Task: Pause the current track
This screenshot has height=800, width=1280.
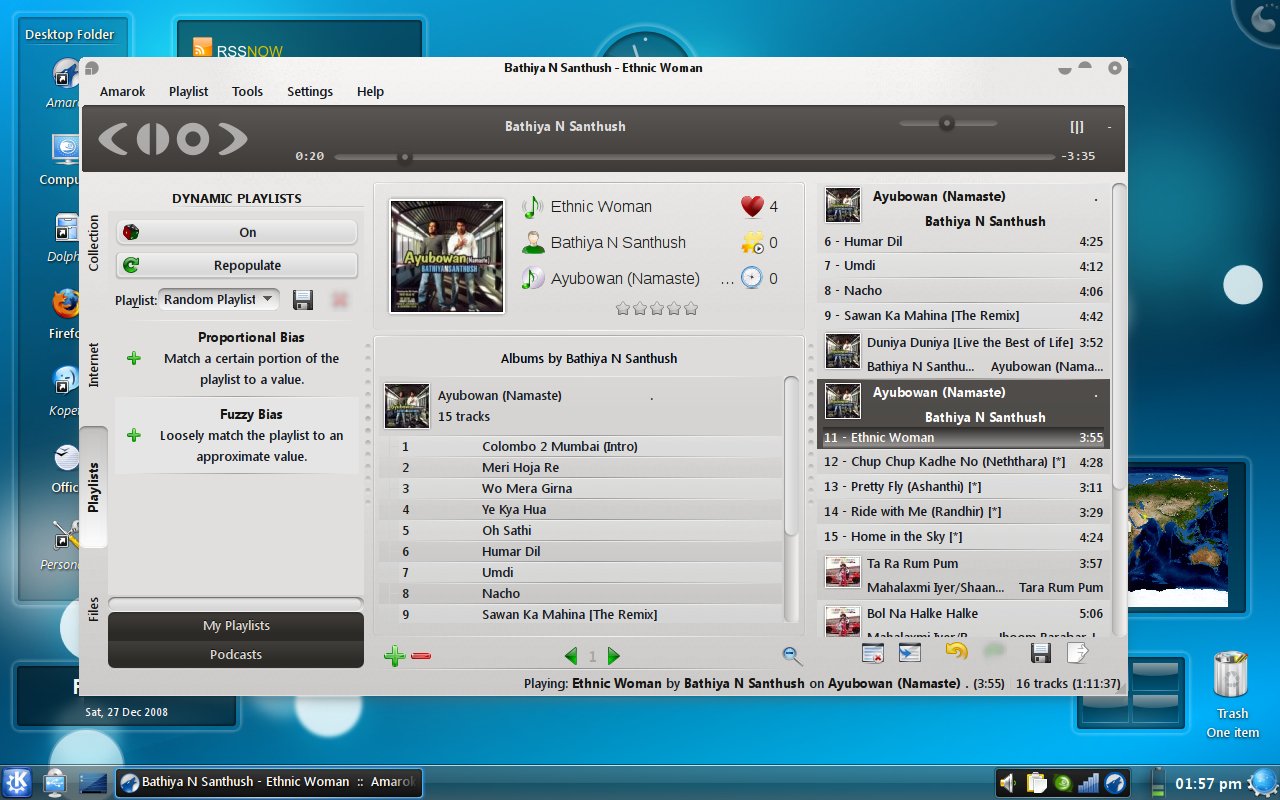Action: click(153, 139)
